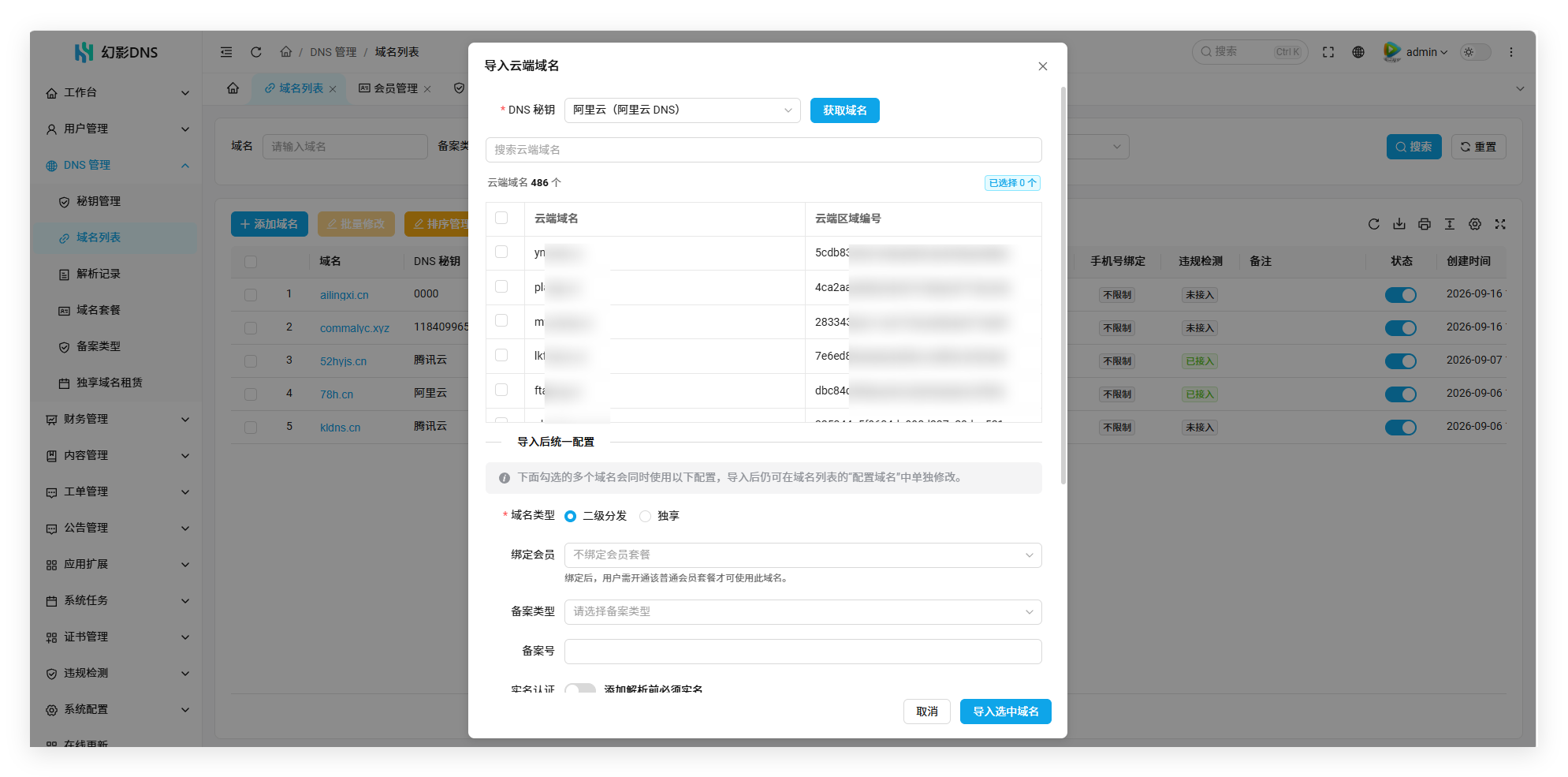The width and height of the screenshot is (1568, 777).
Task: Click the 备案号 input field
Action: click(x=803, y=652)
